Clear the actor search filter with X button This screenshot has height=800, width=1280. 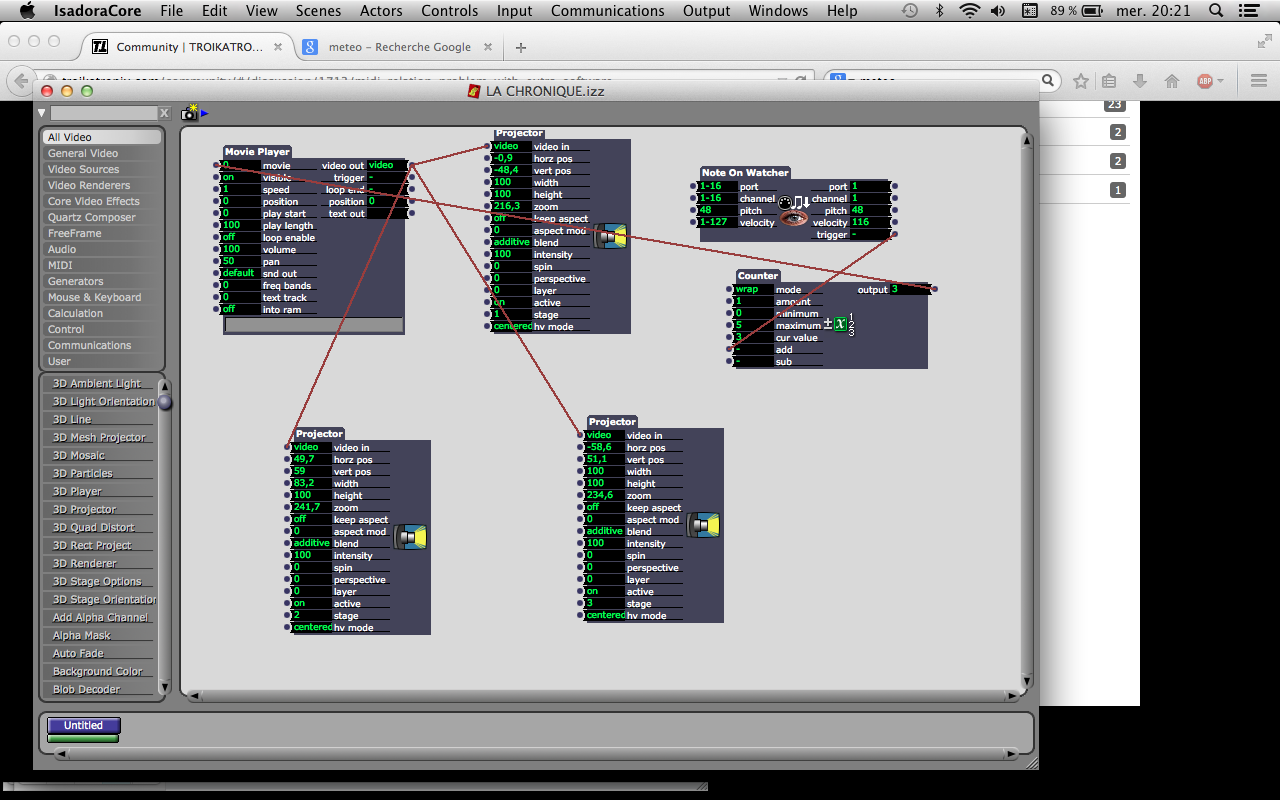pyautogui.click(x=165, y=113)
